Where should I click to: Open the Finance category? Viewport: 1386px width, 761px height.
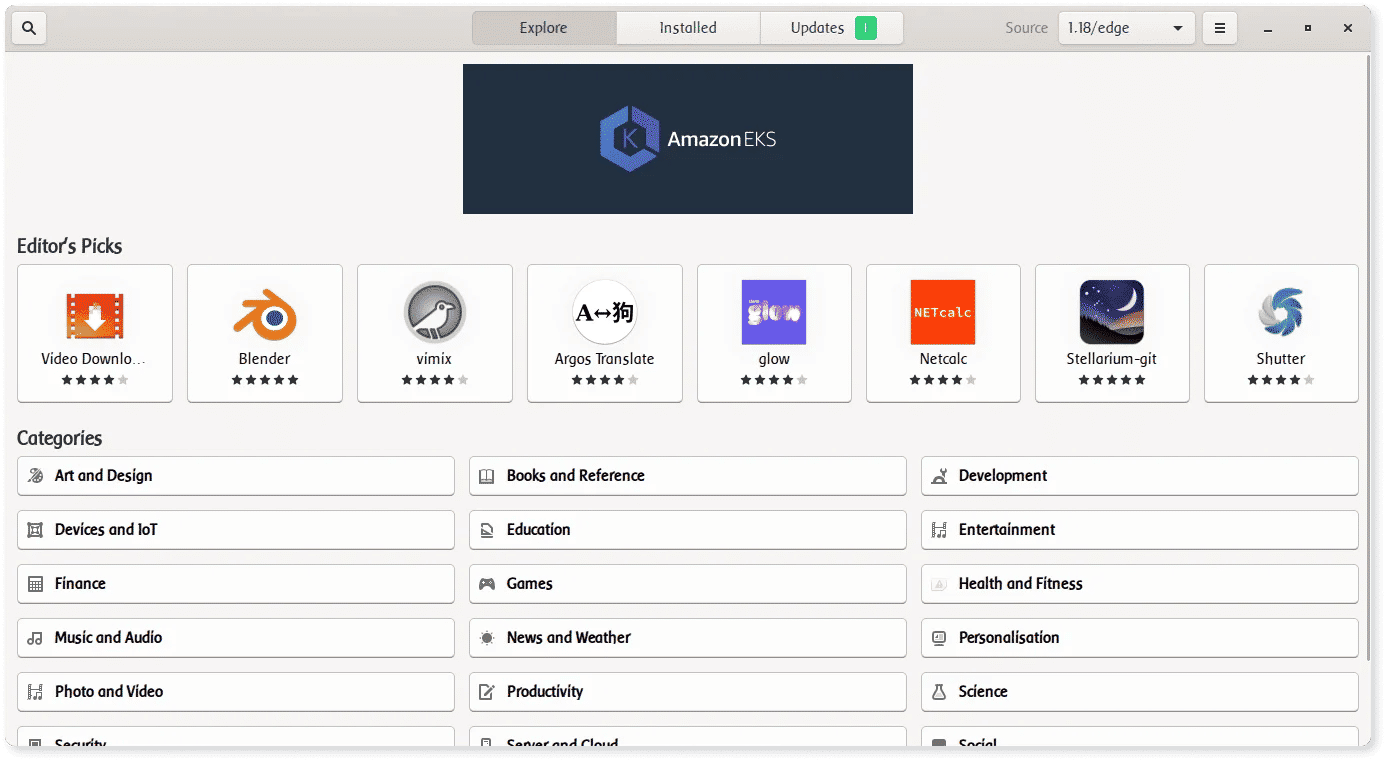coord(236,584)
